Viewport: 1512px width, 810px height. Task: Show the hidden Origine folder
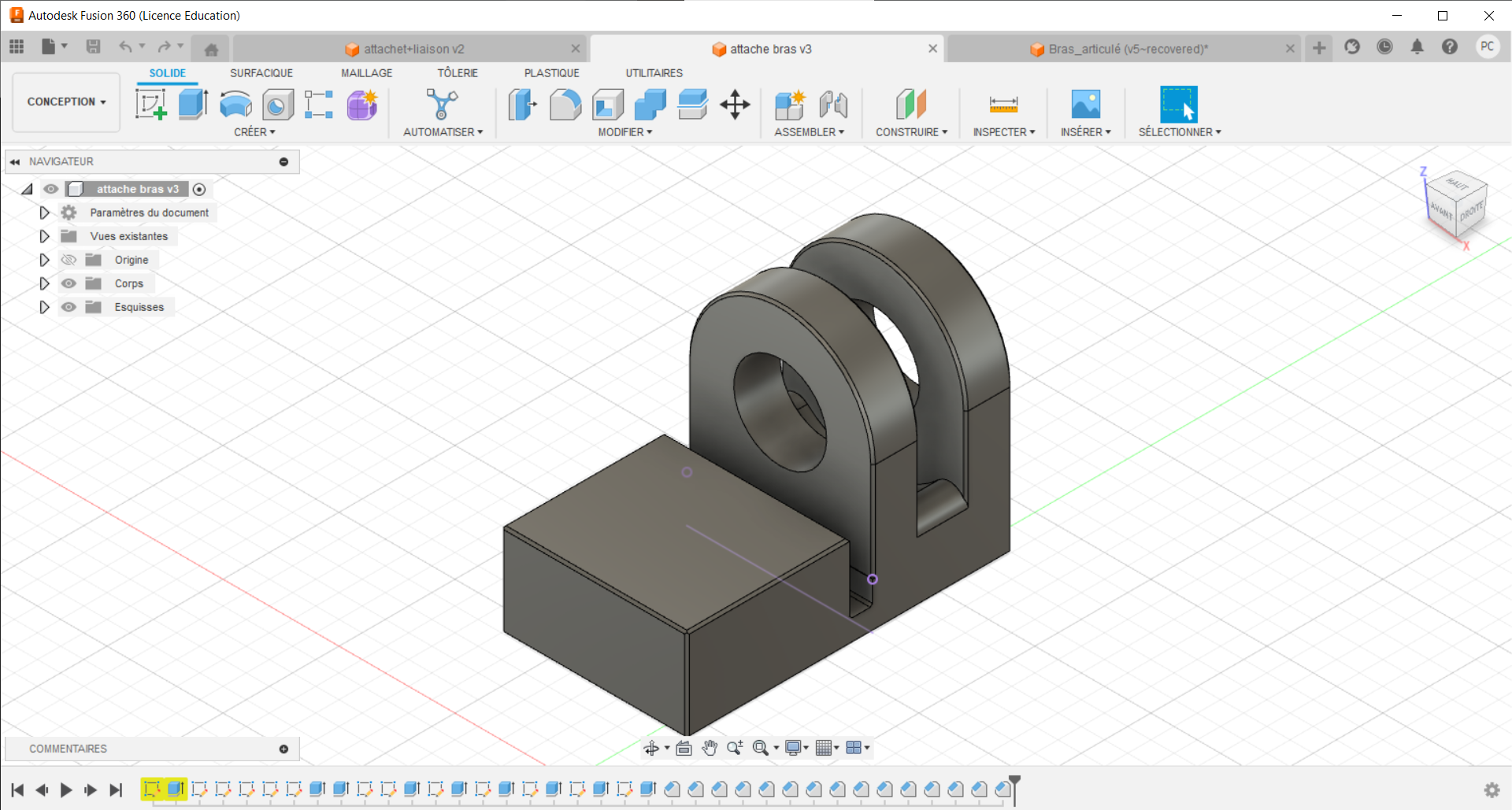click(x=69, y=260)
